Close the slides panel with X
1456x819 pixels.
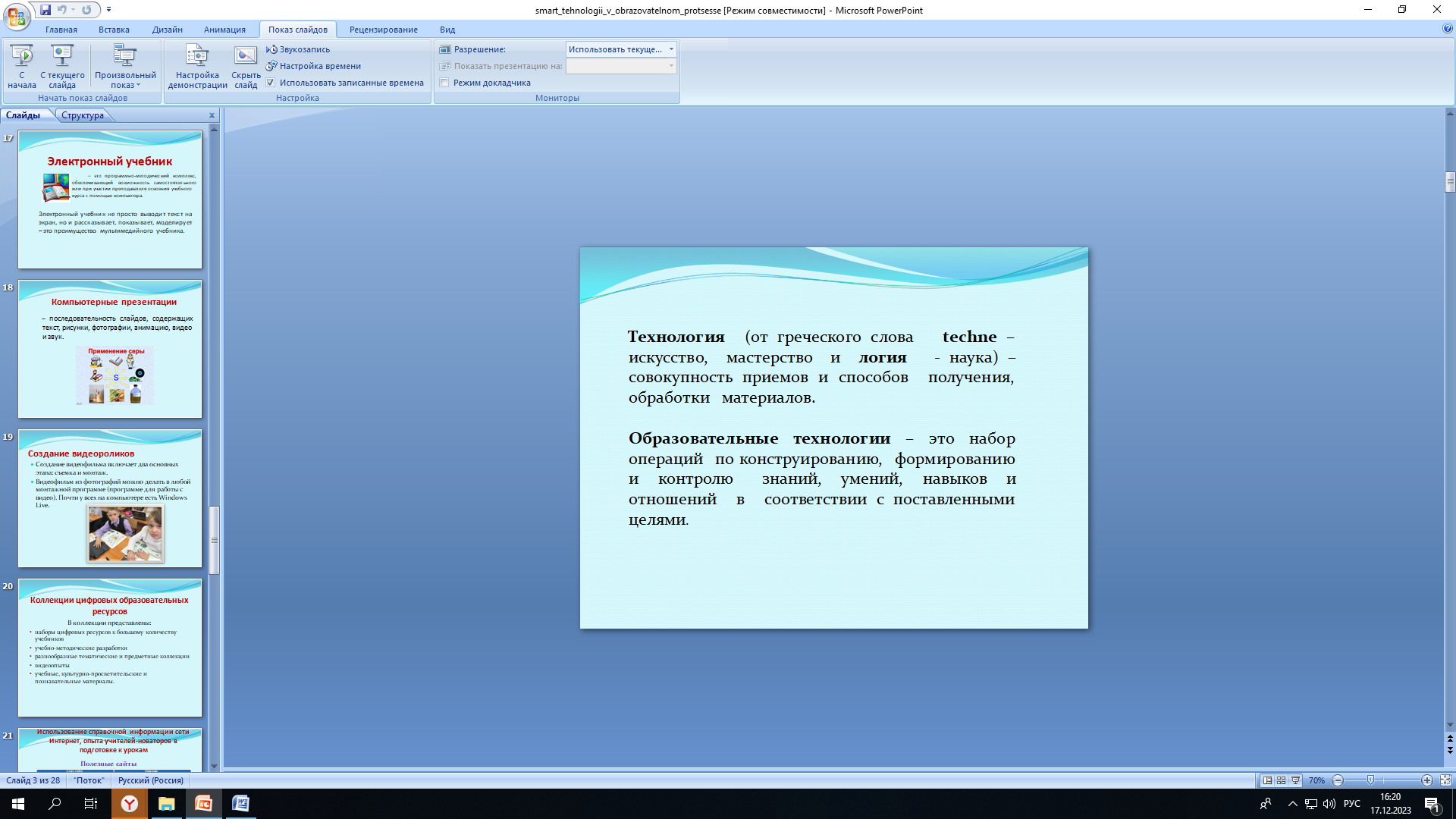[x=212, y=115]
